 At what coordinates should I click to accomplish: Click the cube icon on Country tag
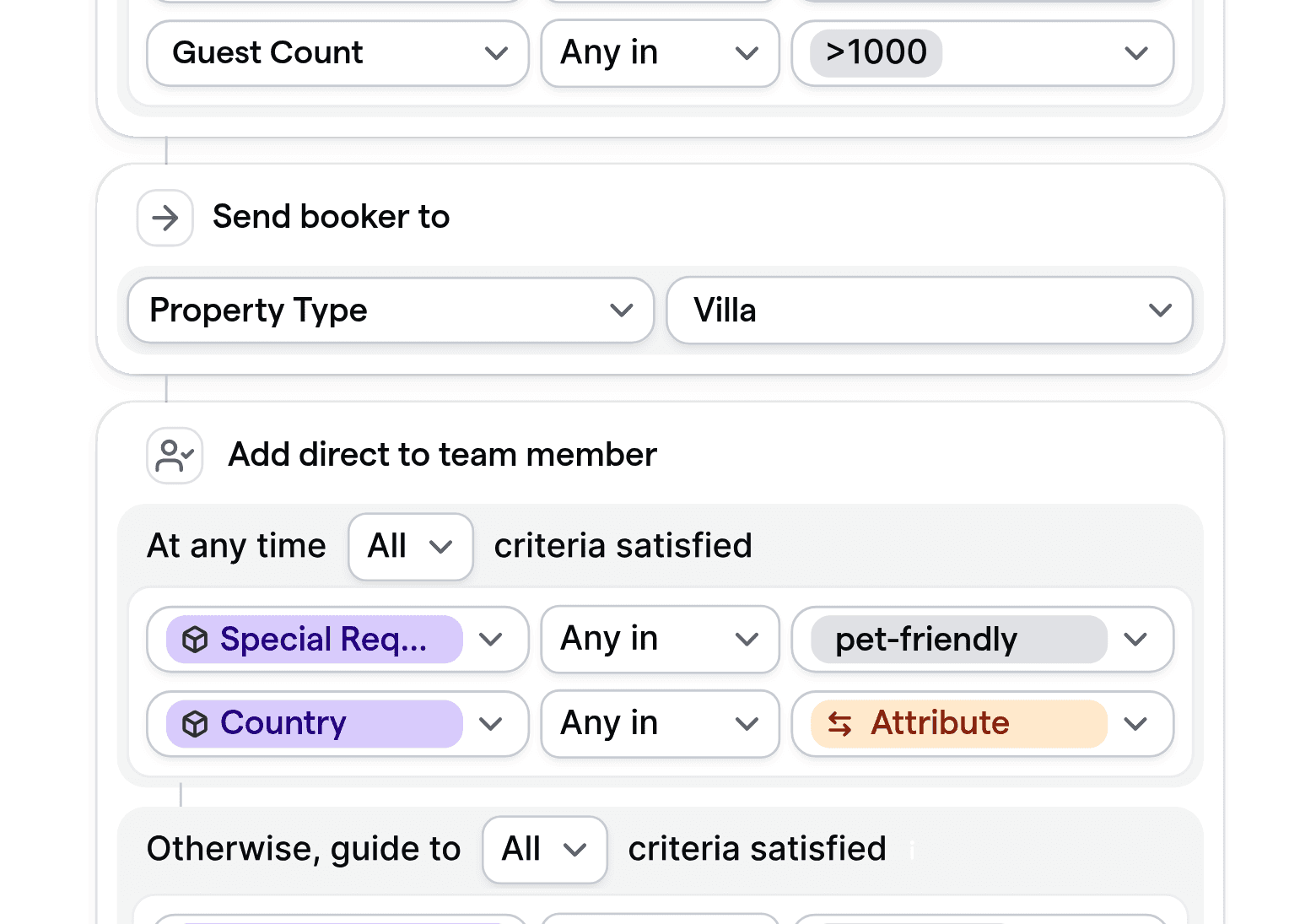coord(195,724)
